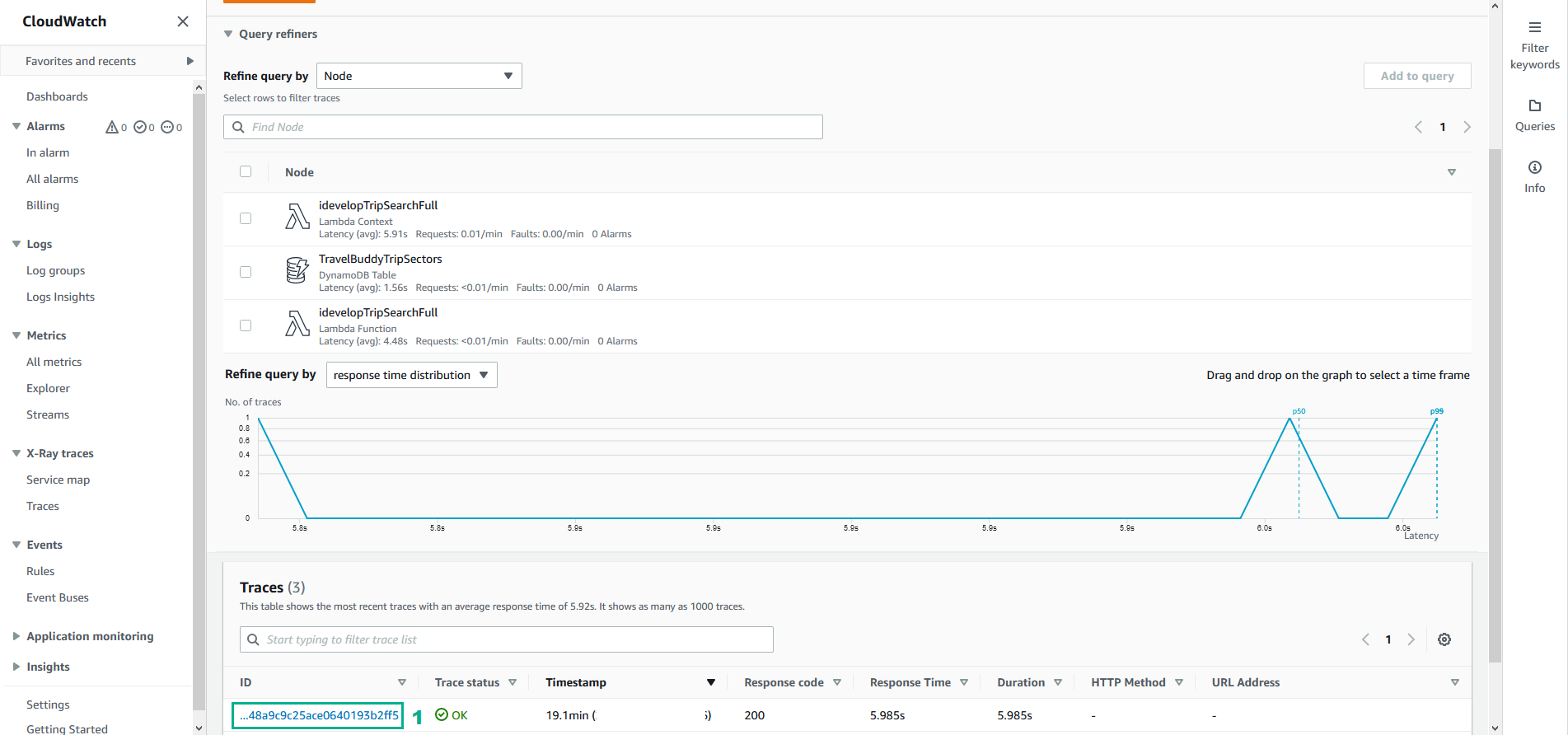Collapse the Alarms navigation group
1568x735 pixels.
[x=16, y=126]
